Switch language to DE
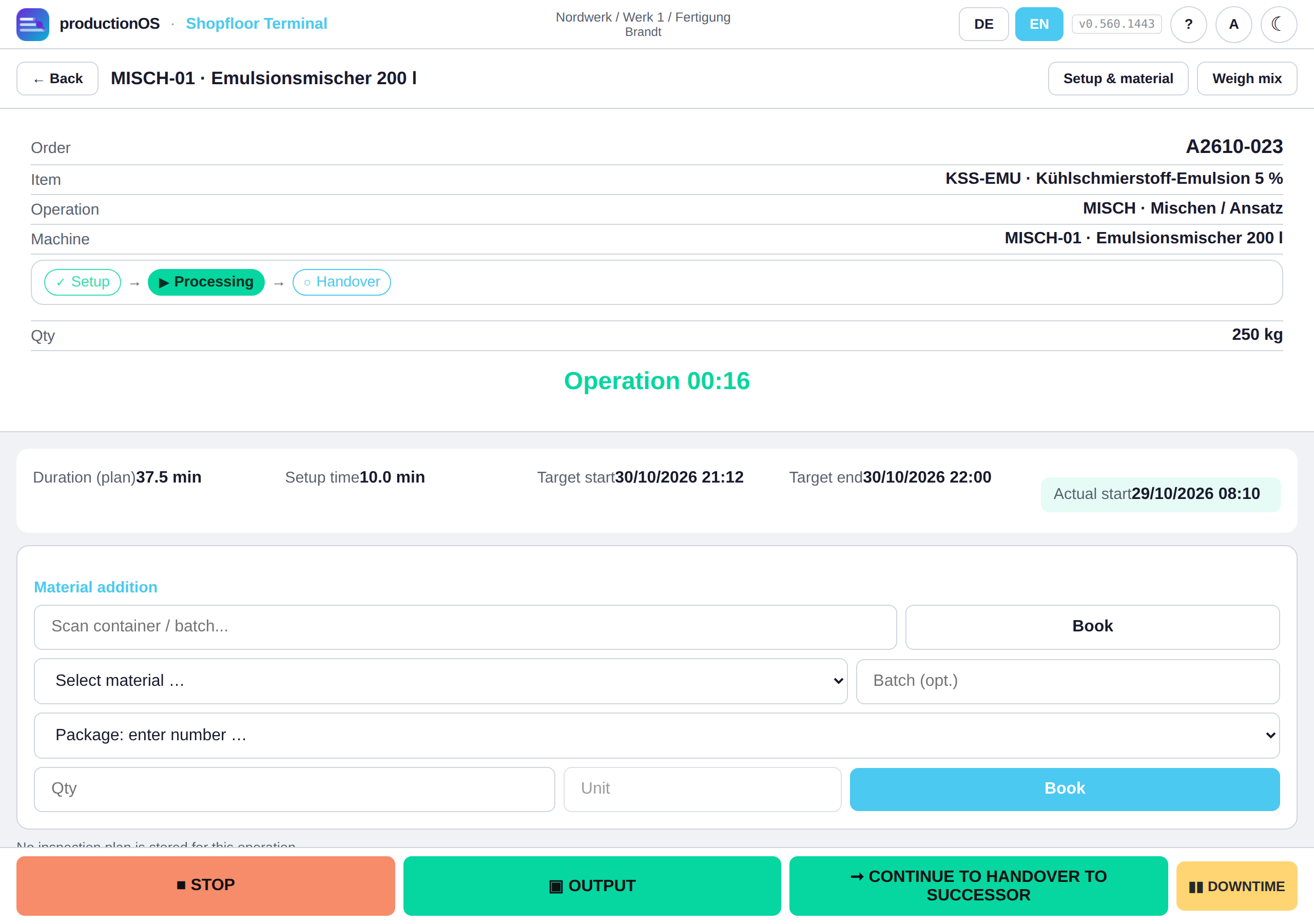Image resolution: width=1314 pixels, height=924 pixels. click(x=983, y=24)
